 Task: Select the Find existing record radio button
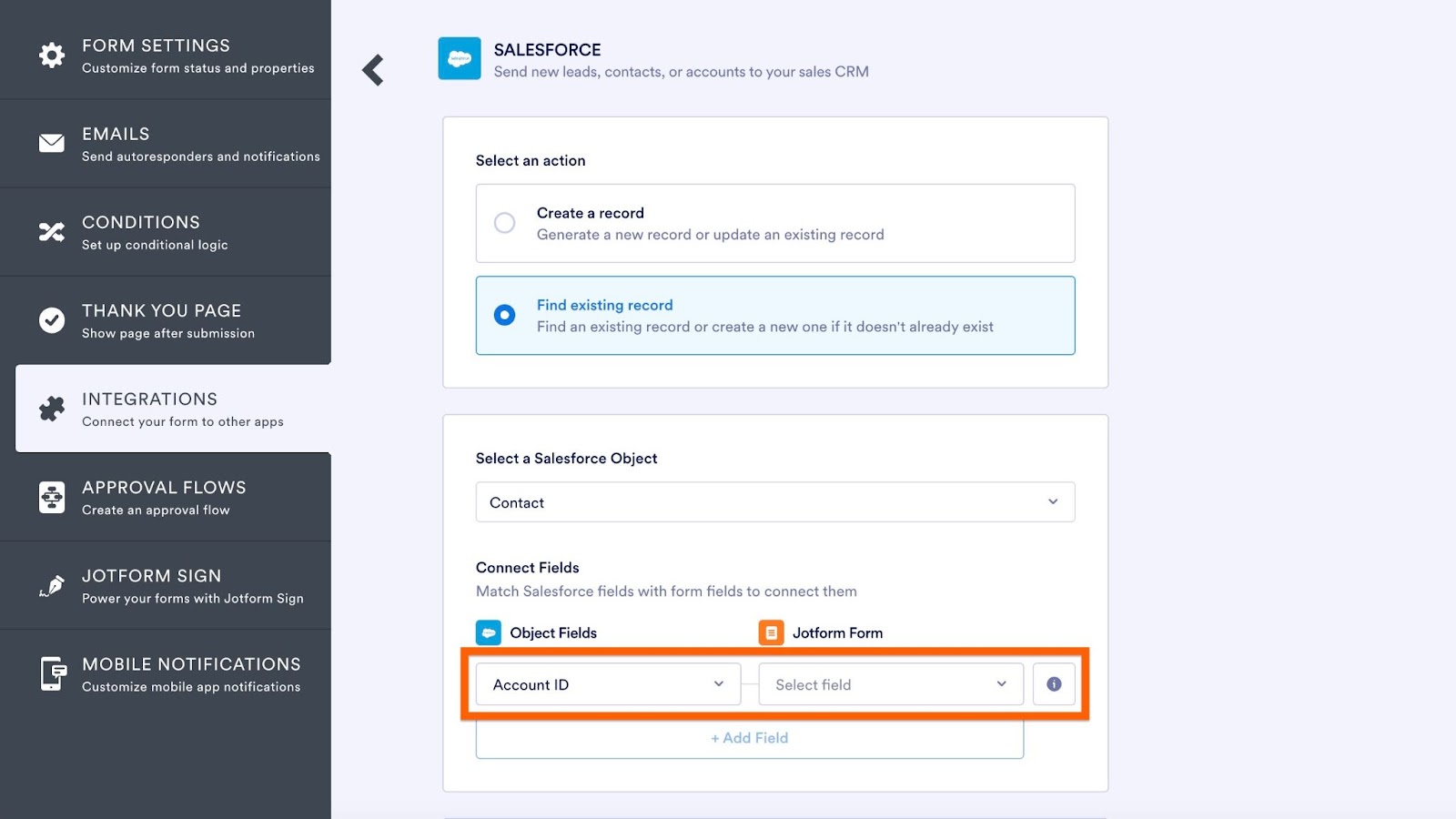(504, 315)
